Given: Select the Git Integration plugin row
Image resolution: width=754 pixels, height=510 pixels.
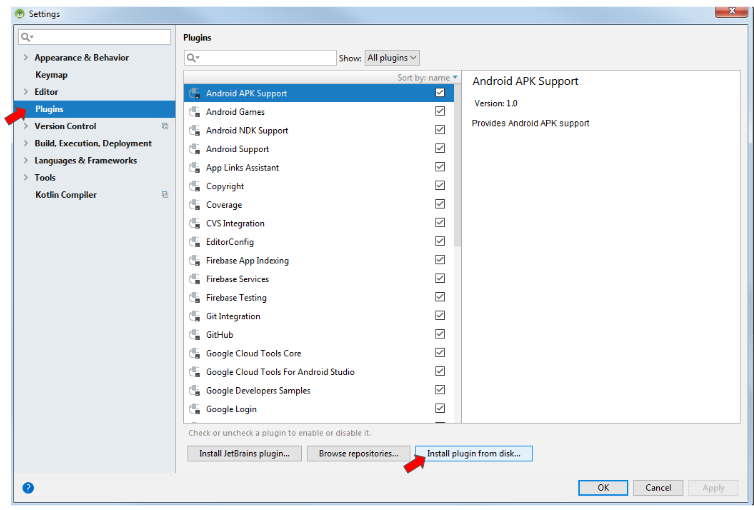Looking at the screenshot, I should (318, 316).
